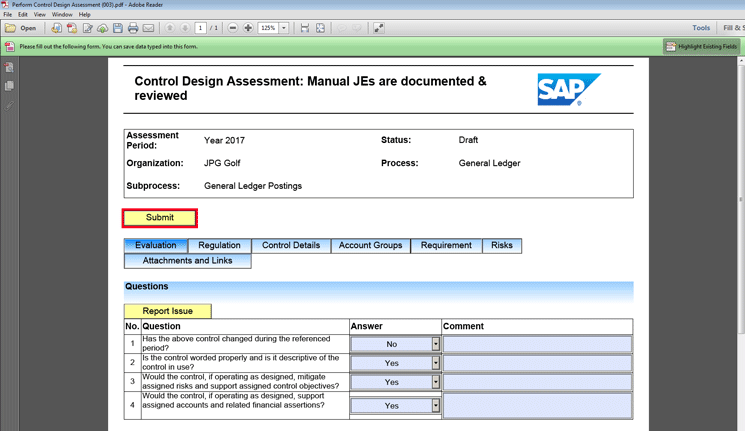
Task: Save the file with the floppy disk icon
Action: 118,28
